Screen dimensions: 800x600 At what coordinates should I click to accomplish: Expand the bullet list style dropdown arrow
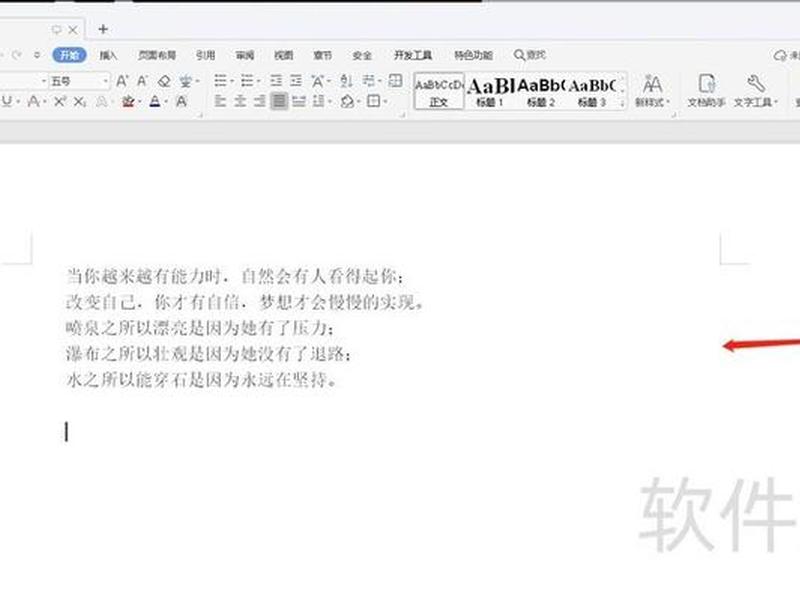(232, 81)
